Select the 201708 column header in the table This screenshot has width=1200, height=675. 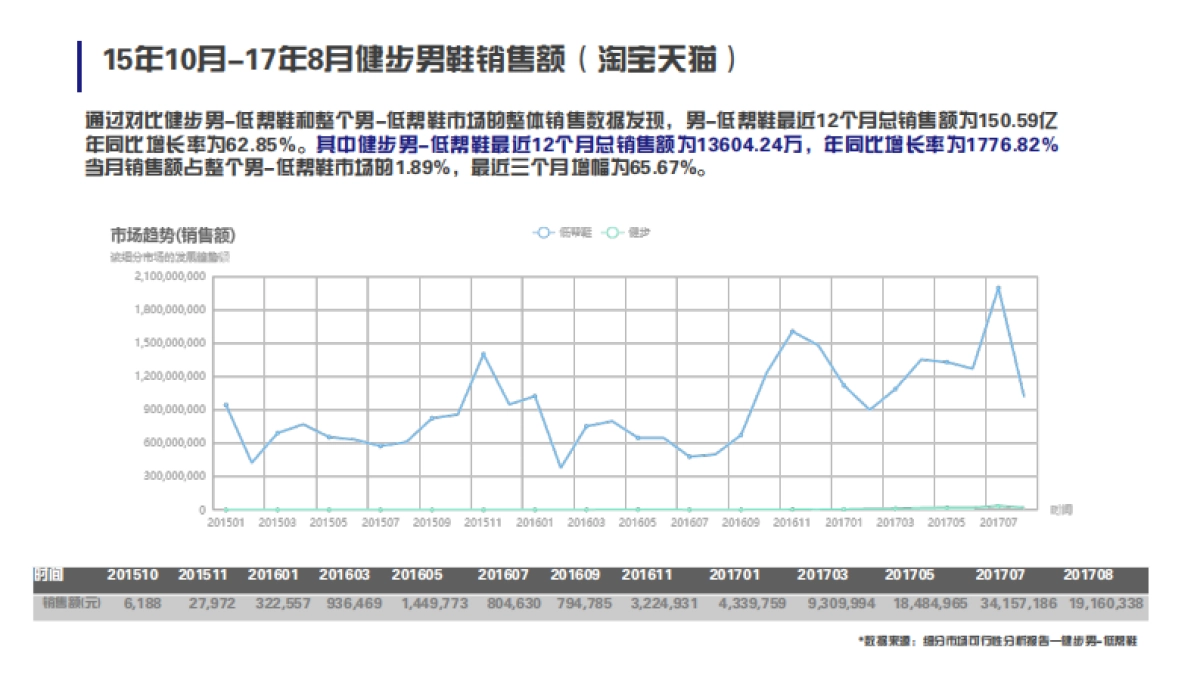(x=1086, y=575)
